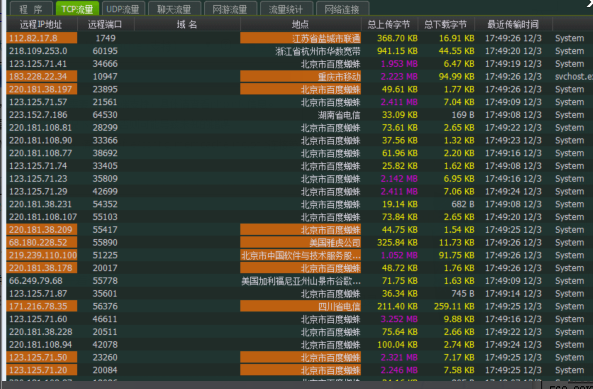The width and height of the screenshot is (593, 389).
Task: Click the location 美国加利福尼亚州山景市谷歌…
Action: pos(301,281)
